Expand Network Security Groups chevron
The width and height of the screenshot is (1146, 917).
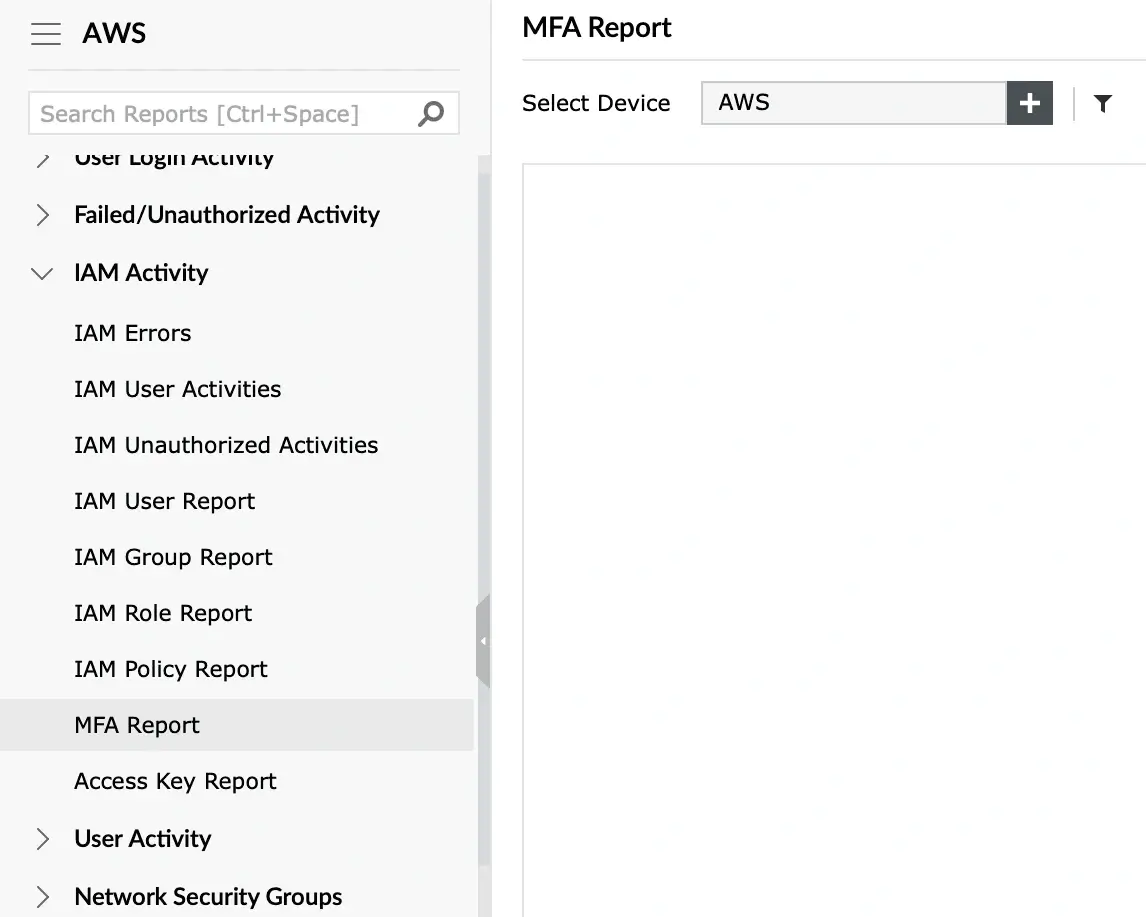42,897
